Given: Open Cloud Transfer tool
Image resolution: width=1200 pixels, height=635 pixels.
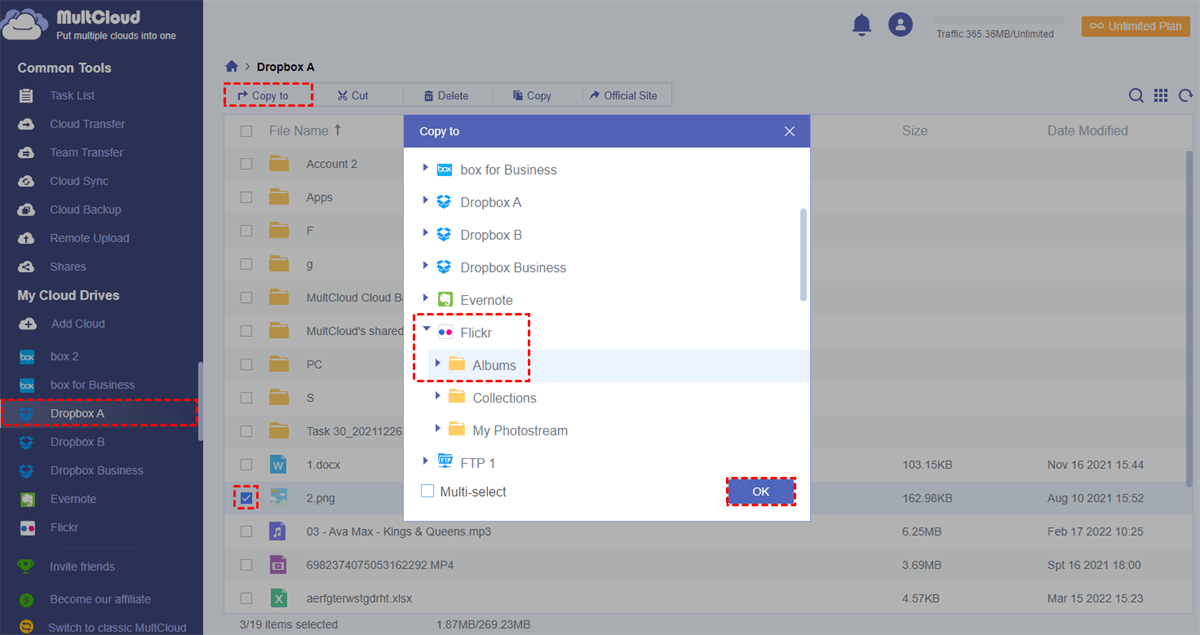Looking at the screenshot, I should pyautogui.click(x=87, y=124).
